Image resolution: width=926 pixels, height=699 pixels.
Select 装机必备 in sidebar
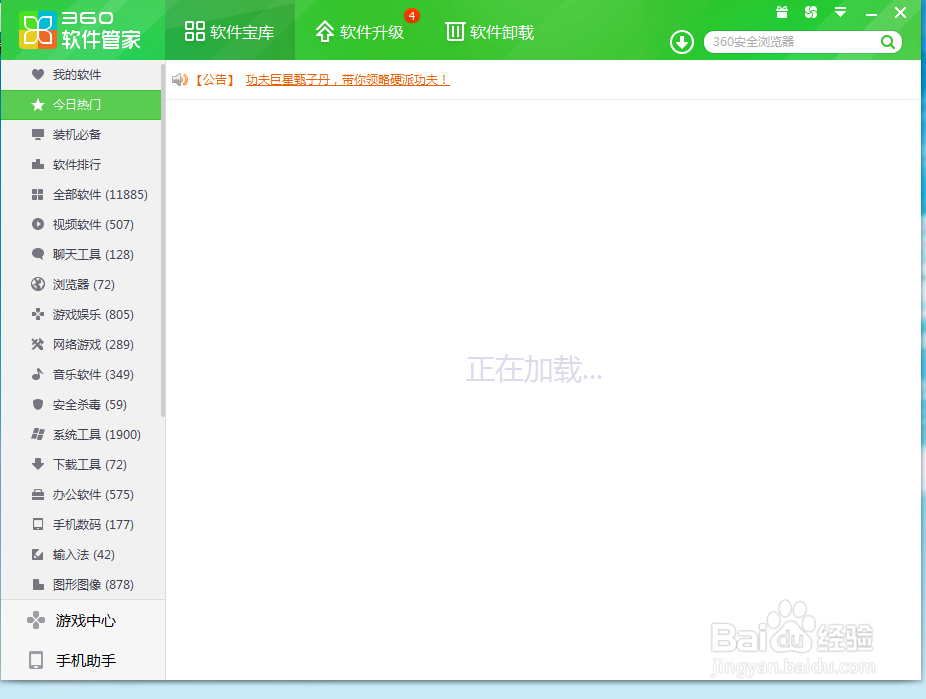point(81,135)
